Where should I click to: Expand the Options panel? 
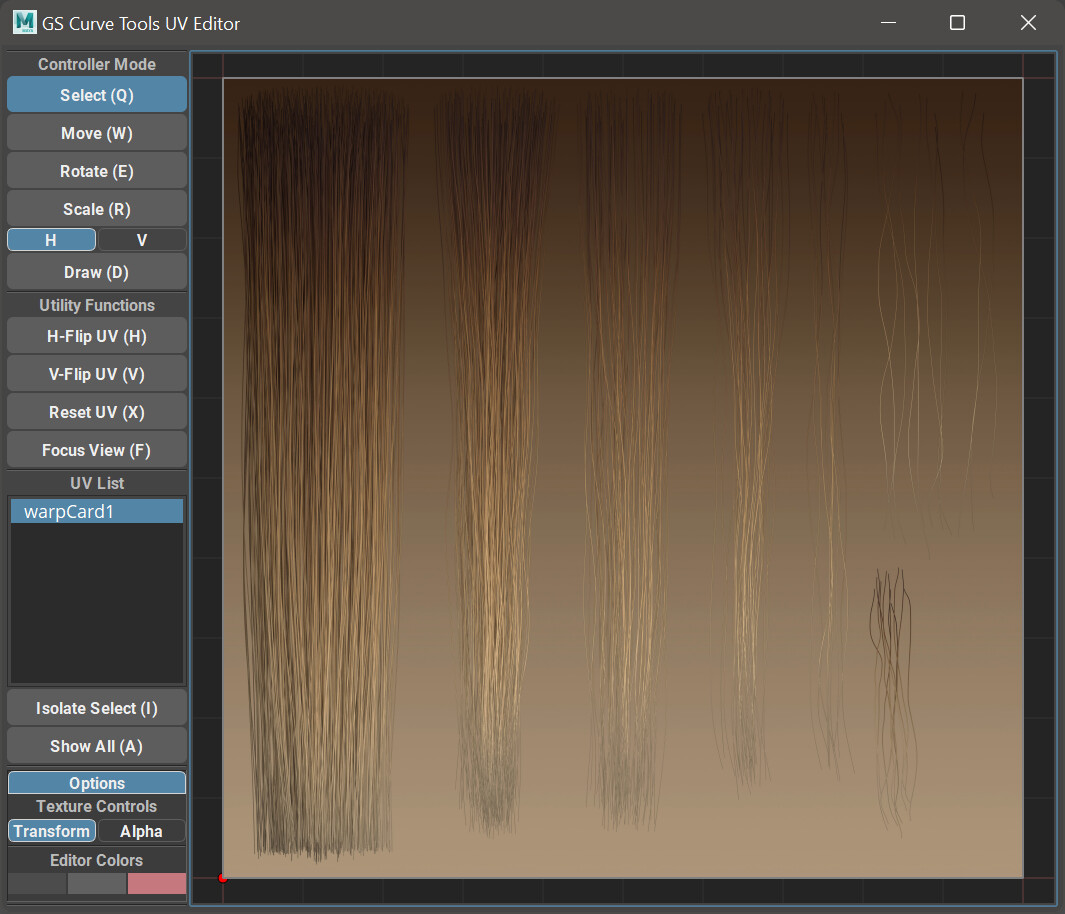coord(96,781)
